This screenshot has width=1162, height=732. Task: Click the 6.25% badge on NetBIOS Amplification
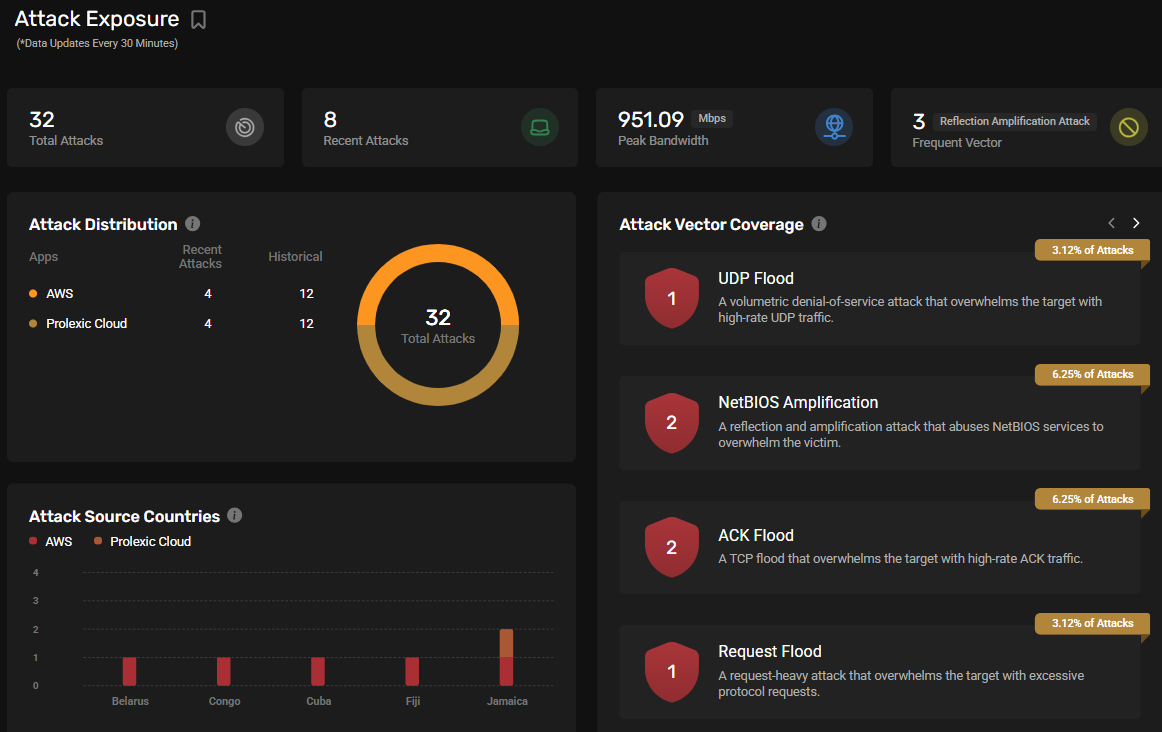1092,374
